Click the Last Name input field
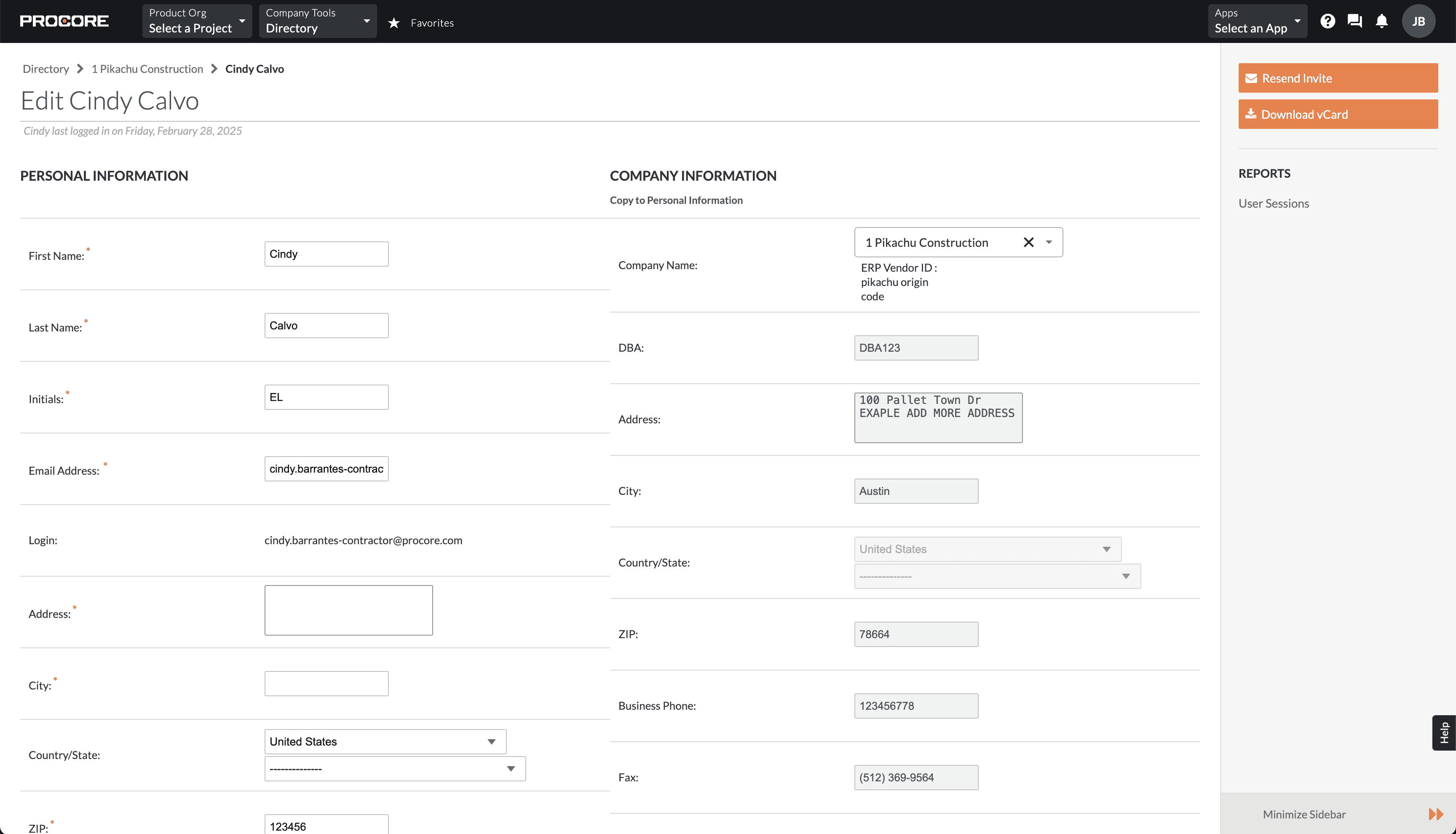Viewport: 1456px width, 834px height. 327,325
